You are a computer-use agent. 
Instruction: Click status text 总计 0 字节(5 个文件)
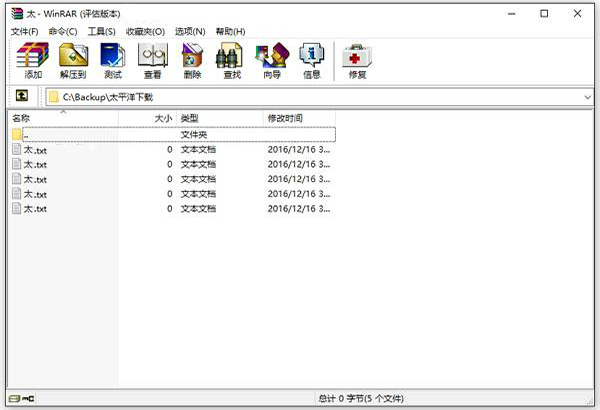[x=361, y=399]
